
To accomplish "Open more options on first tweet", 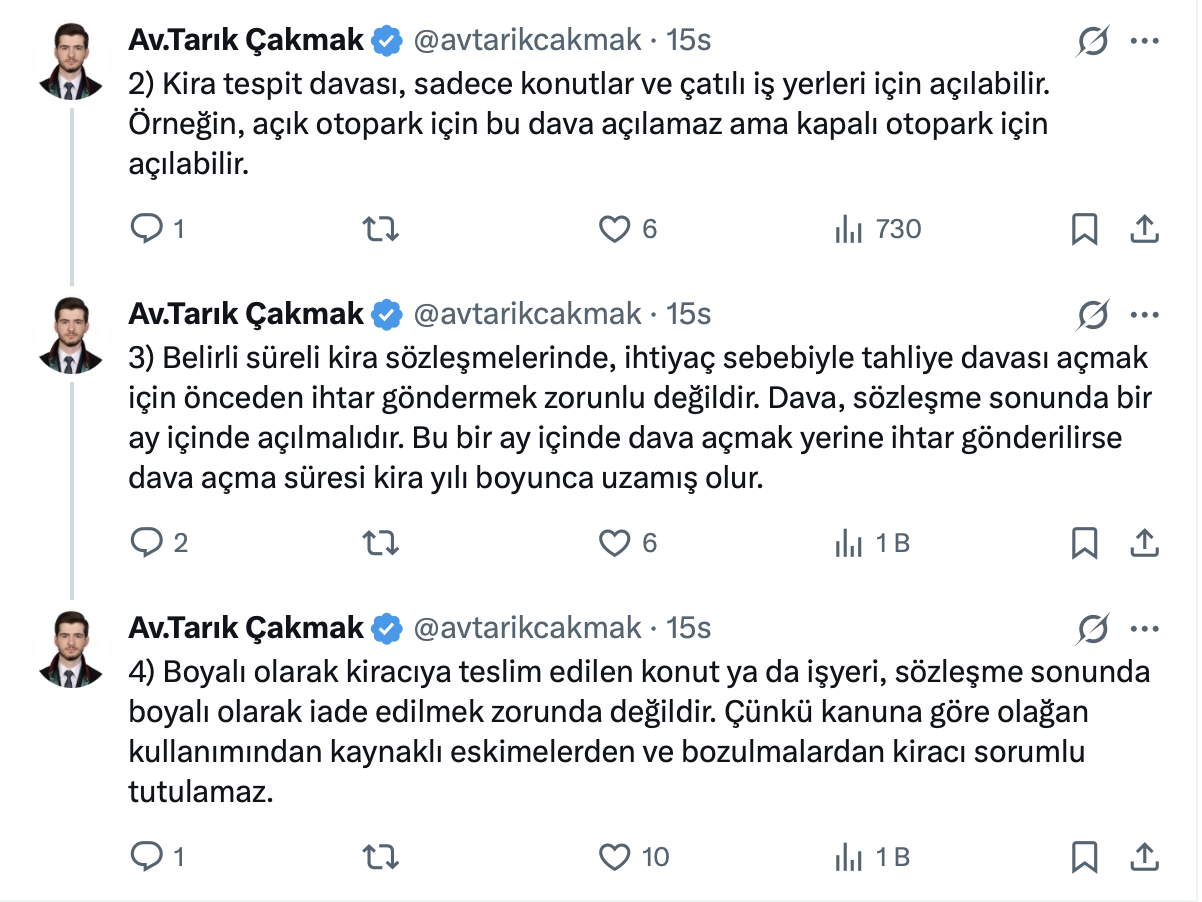I will [x=1143, y=41].
